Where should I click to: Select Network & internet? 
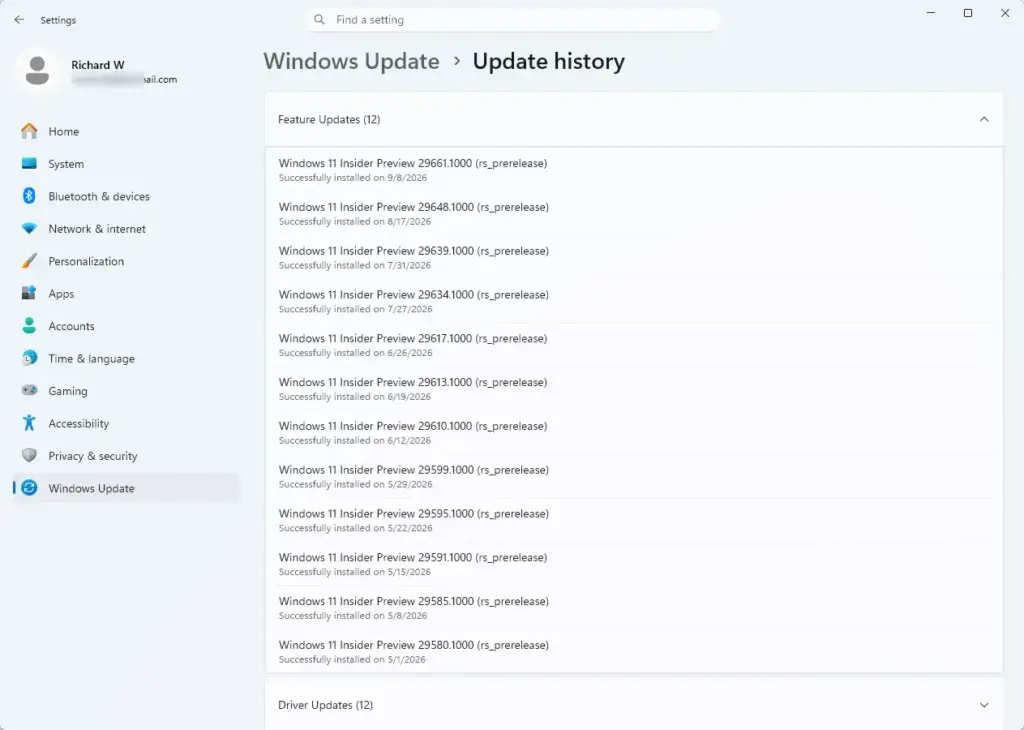point(127,229)
